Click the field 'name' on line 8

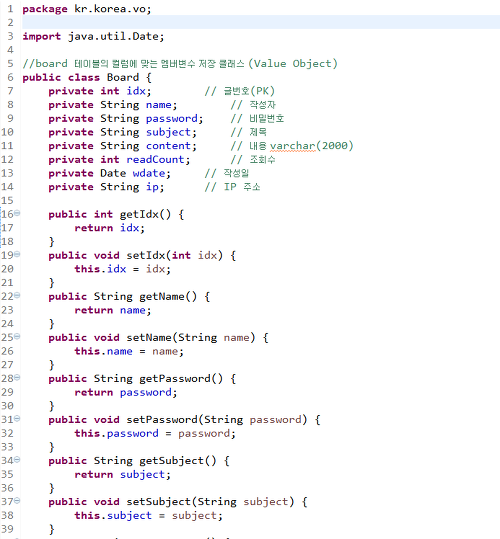click(159, 105)
